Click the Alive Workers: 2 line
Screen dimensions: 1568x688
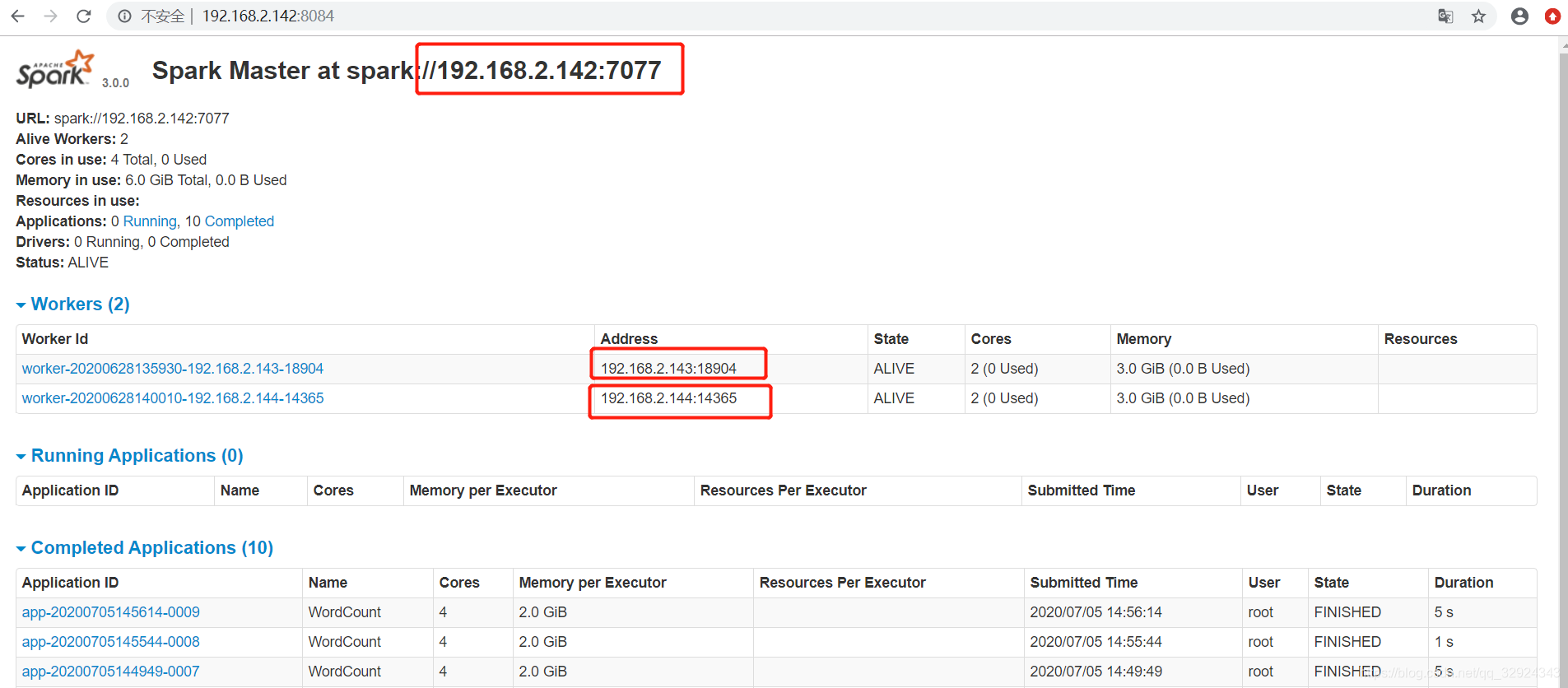(x=72, y=139)
